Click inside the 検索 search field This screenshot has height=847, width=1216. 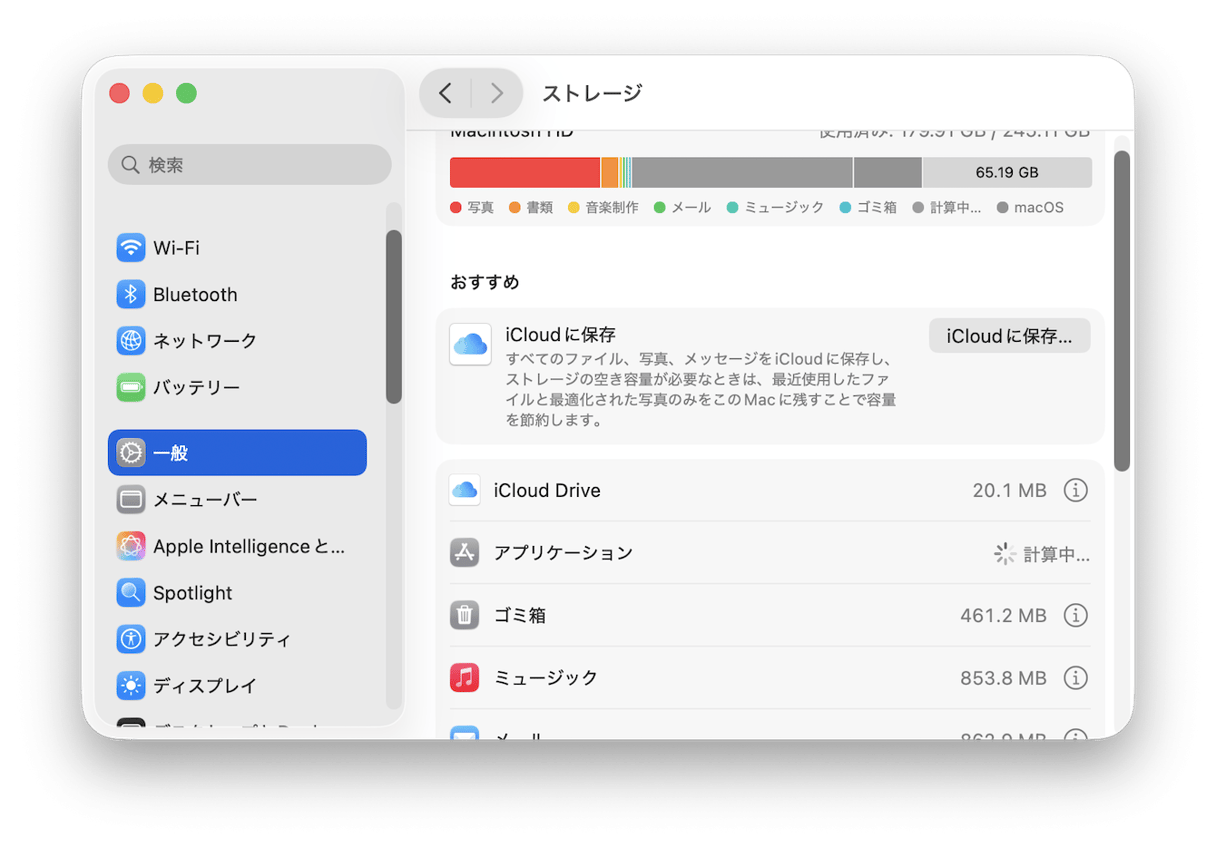(x=249, y=164)
